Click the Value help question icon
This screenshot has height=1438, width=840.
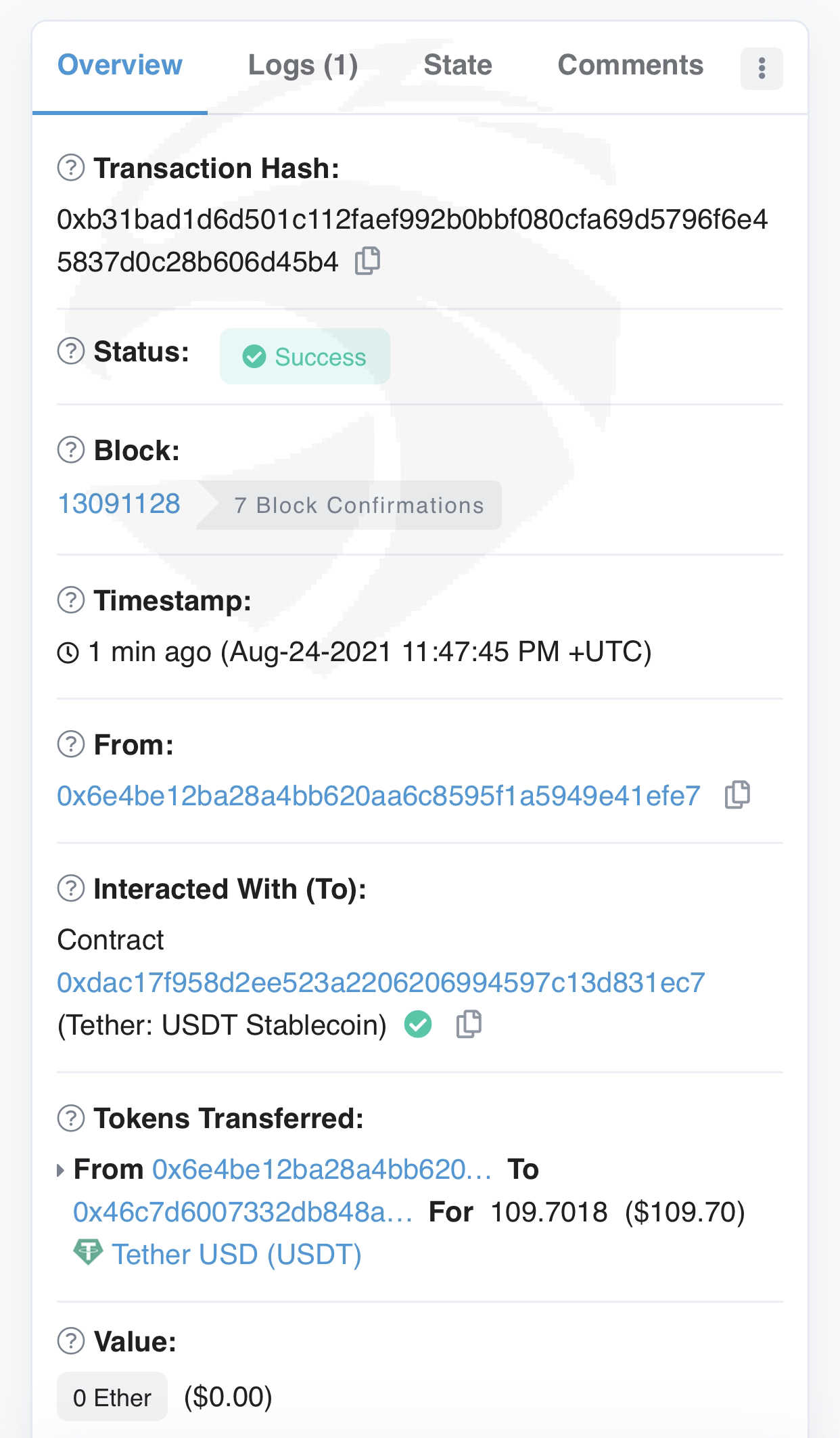[71, 1341]
